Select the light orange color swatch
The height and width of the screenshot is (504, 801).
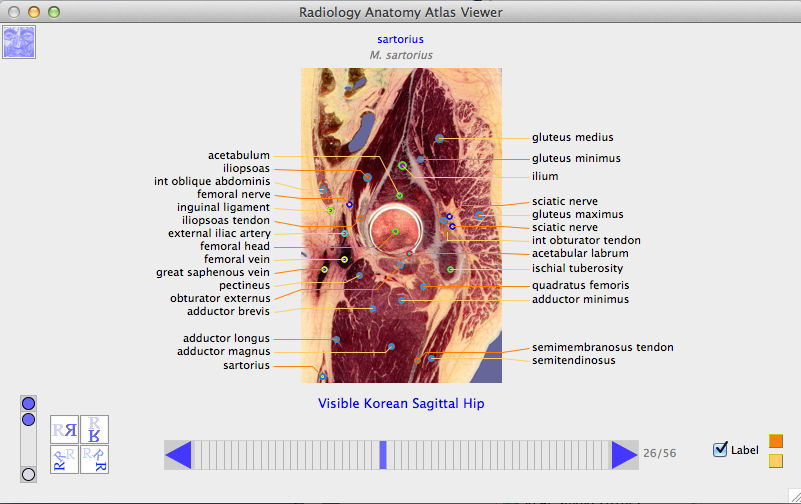[x=776, y=461]
